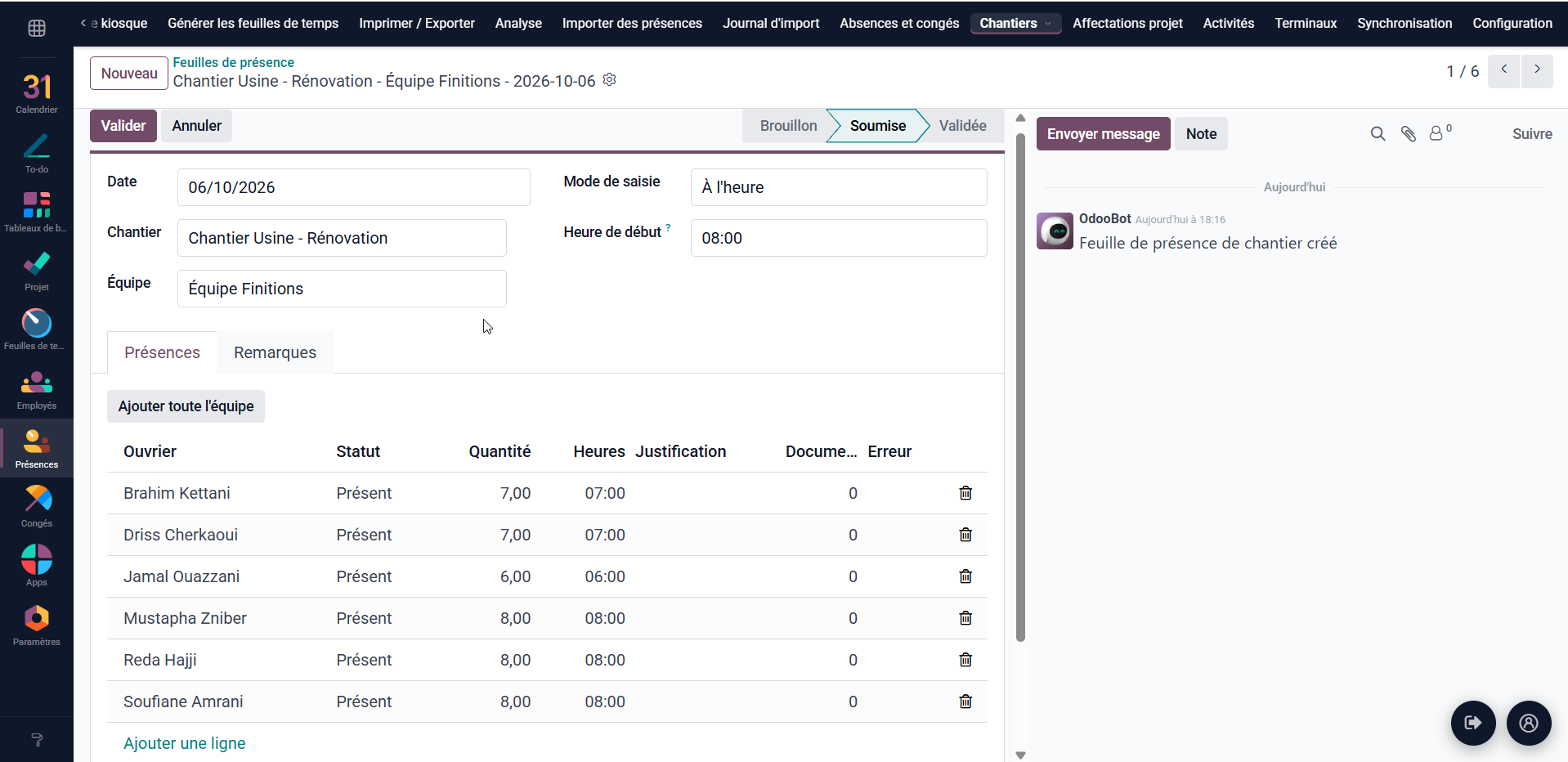Go to the next record
This screenshot has height=762, width=1568.
click(1537, 70)
